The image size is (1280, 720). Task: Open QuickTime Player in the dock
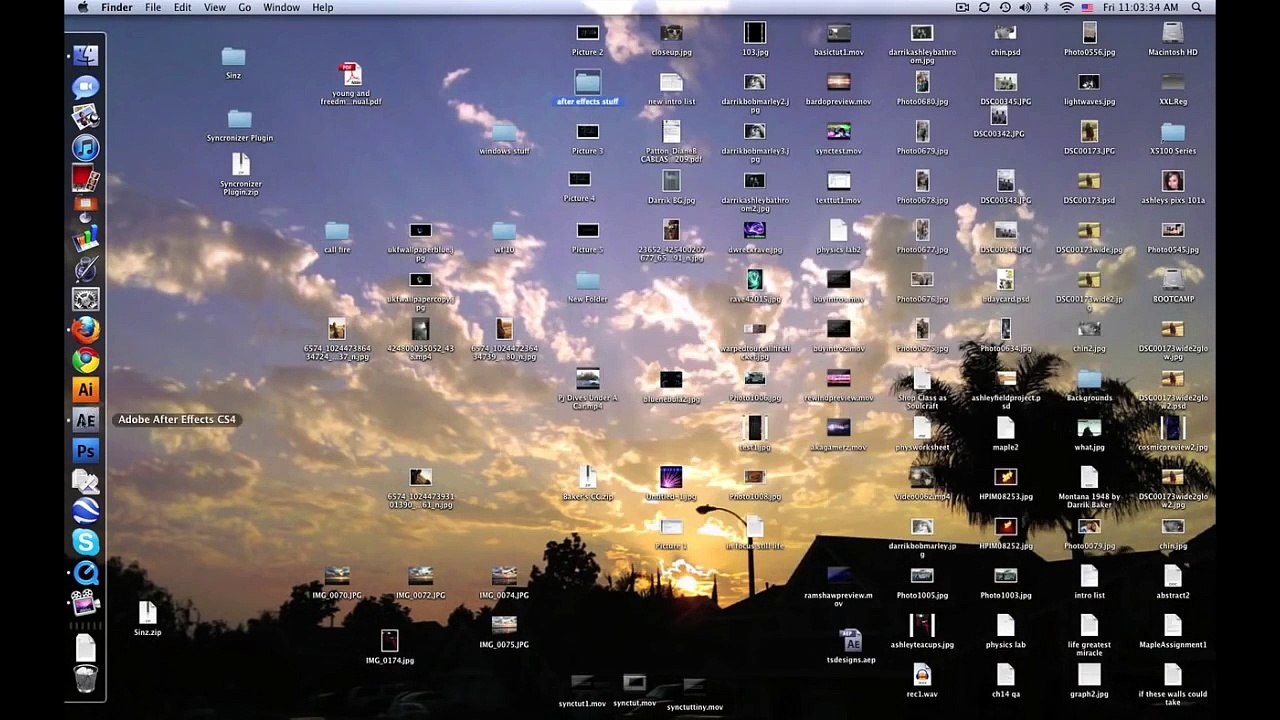click(85, 572)
